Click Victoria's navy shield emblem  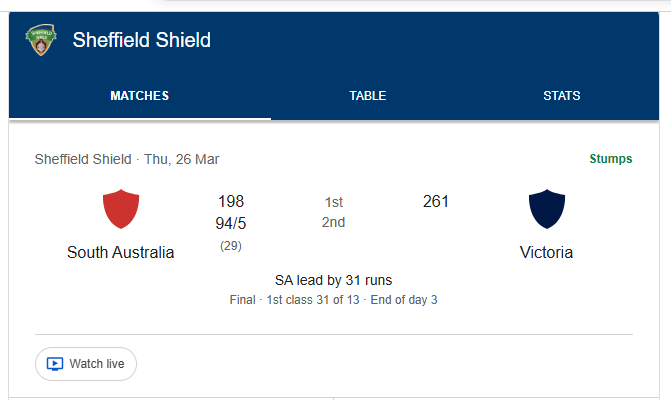click(547, 209)
